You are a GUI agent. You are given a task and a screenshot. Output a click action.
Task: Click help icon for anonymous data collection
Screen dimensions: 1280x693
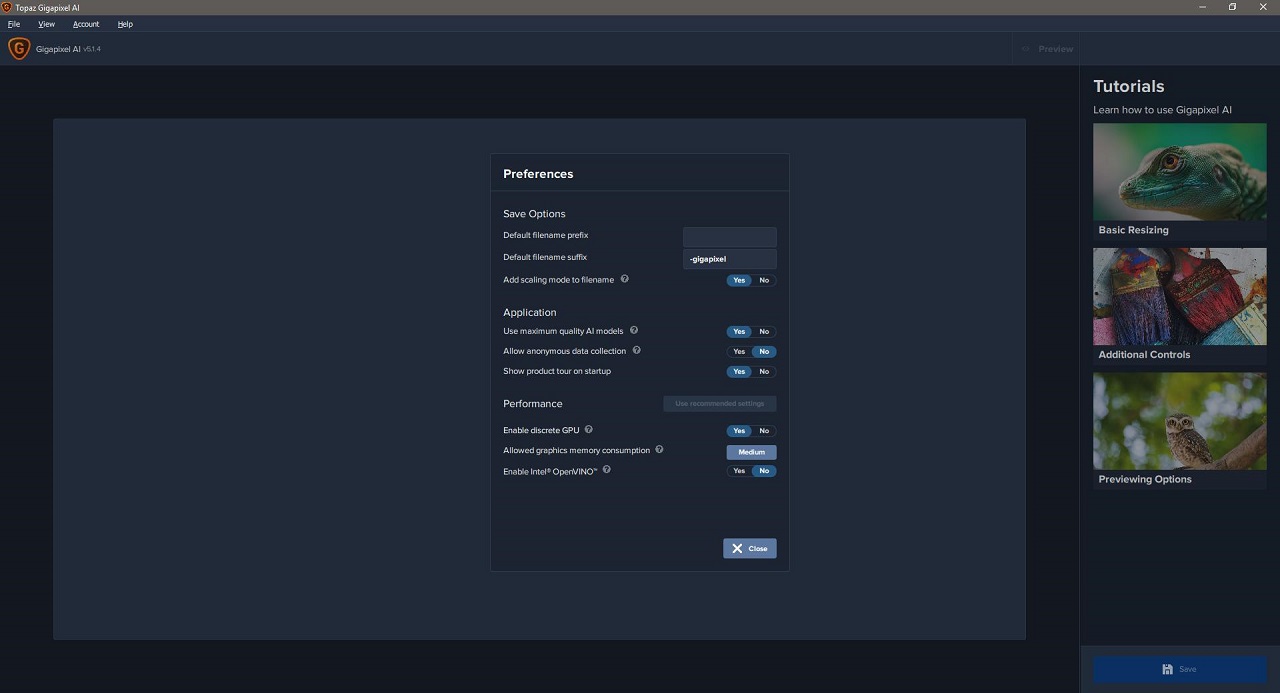tap(637, 350)
